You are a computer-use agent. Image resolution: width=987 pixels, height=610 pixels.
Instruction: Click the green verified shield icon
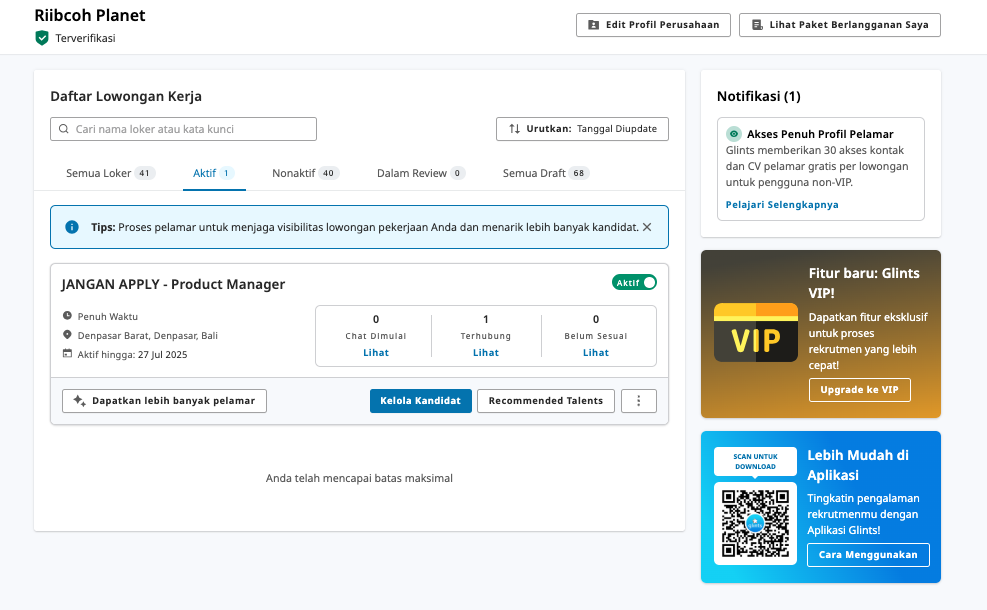click(42, 38)
